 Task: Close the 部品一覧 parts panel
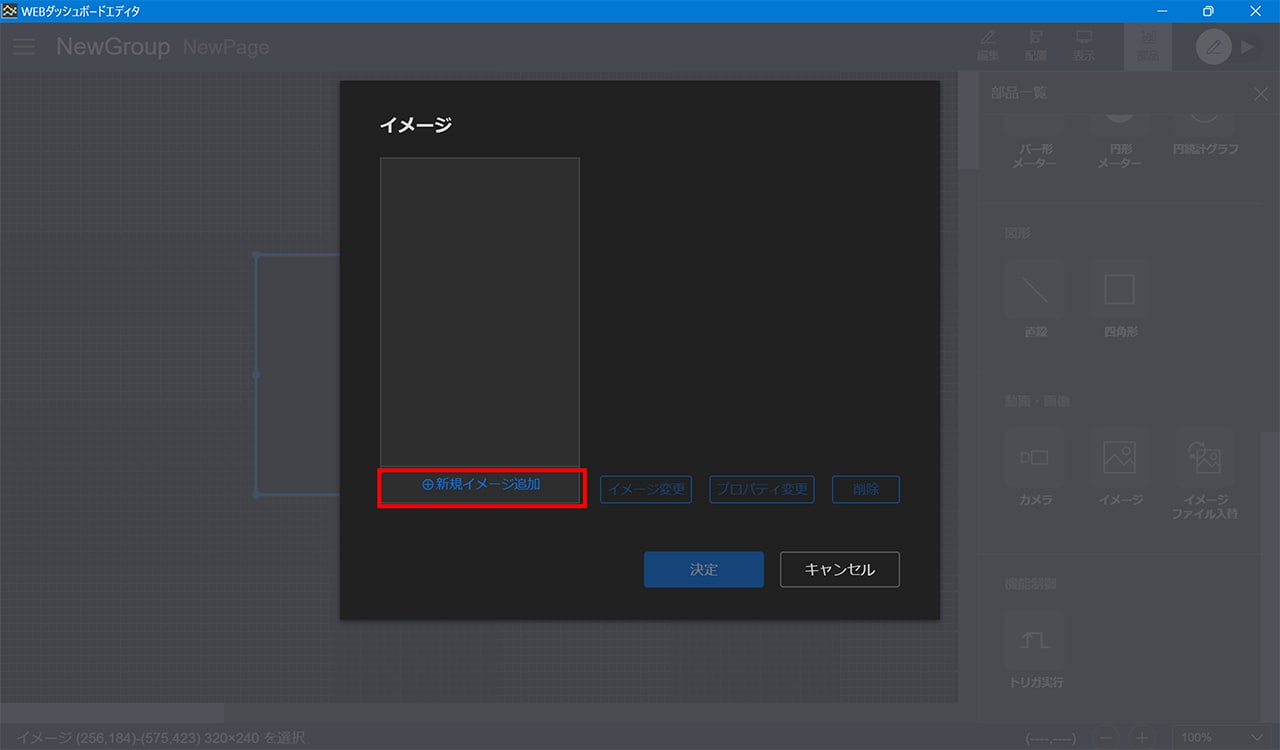(x=1260, y=93)
